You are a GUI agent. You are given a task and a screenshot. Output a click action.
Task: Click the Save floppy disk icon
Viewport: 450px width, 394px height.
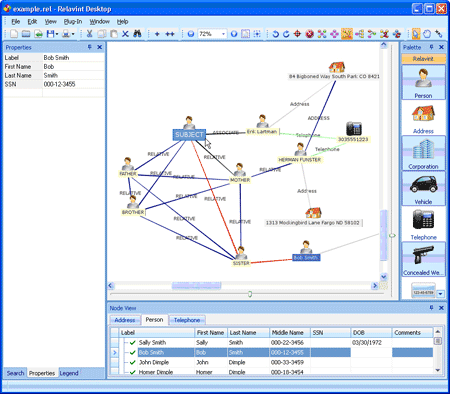click(50, 34)
